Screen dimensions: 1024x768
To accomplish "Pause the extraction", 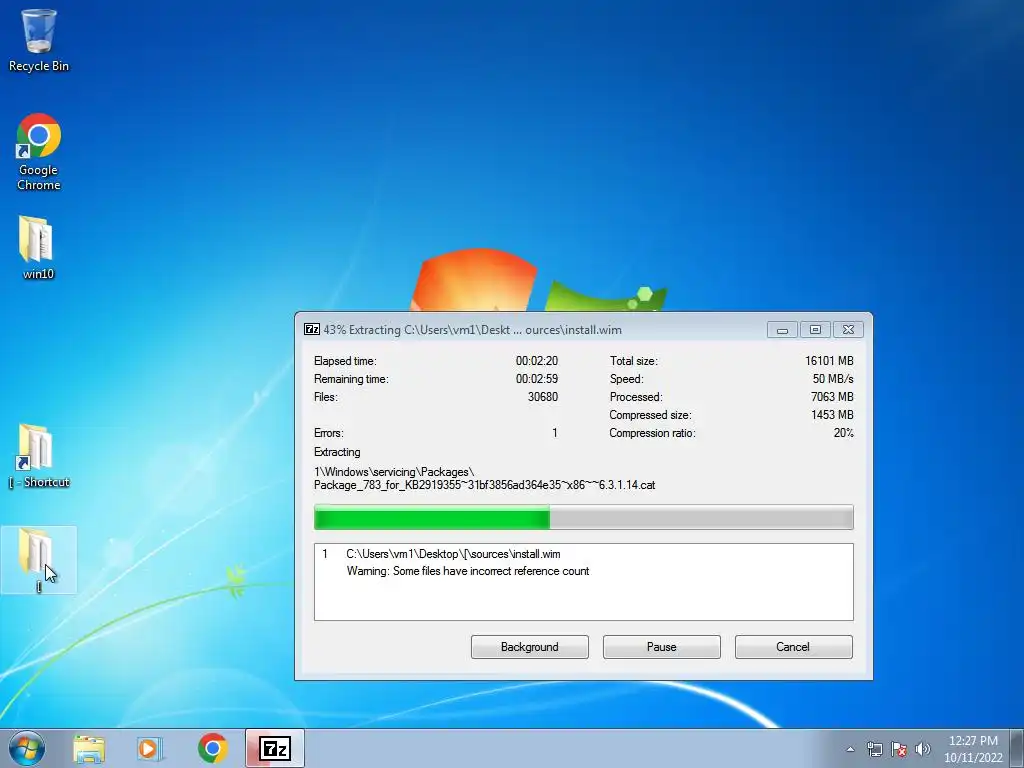I will [x=662, y=647].
